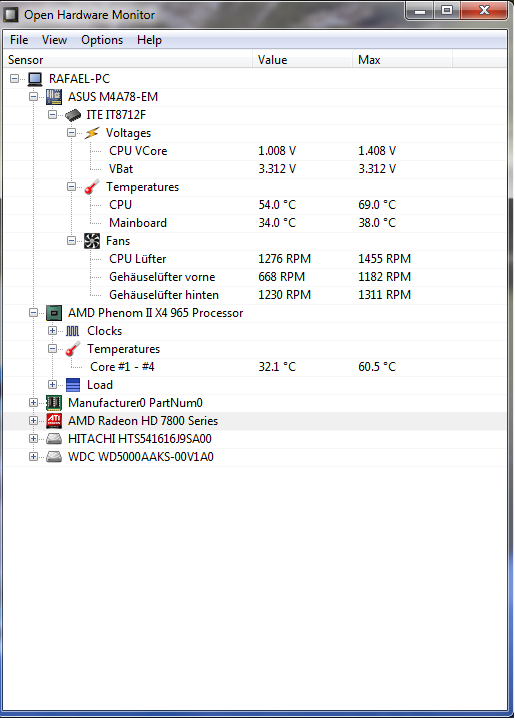Collapse the Fans group
Screen dimensions: 515x721
71,240
